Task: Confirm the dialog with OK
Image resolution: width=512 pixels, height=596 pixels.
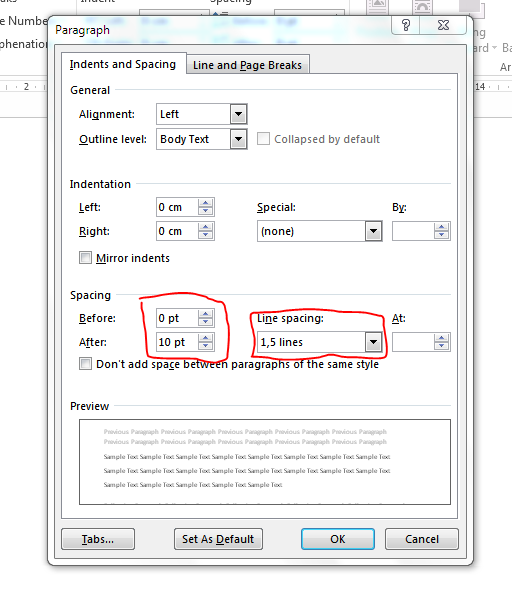Action: point(338,539)
